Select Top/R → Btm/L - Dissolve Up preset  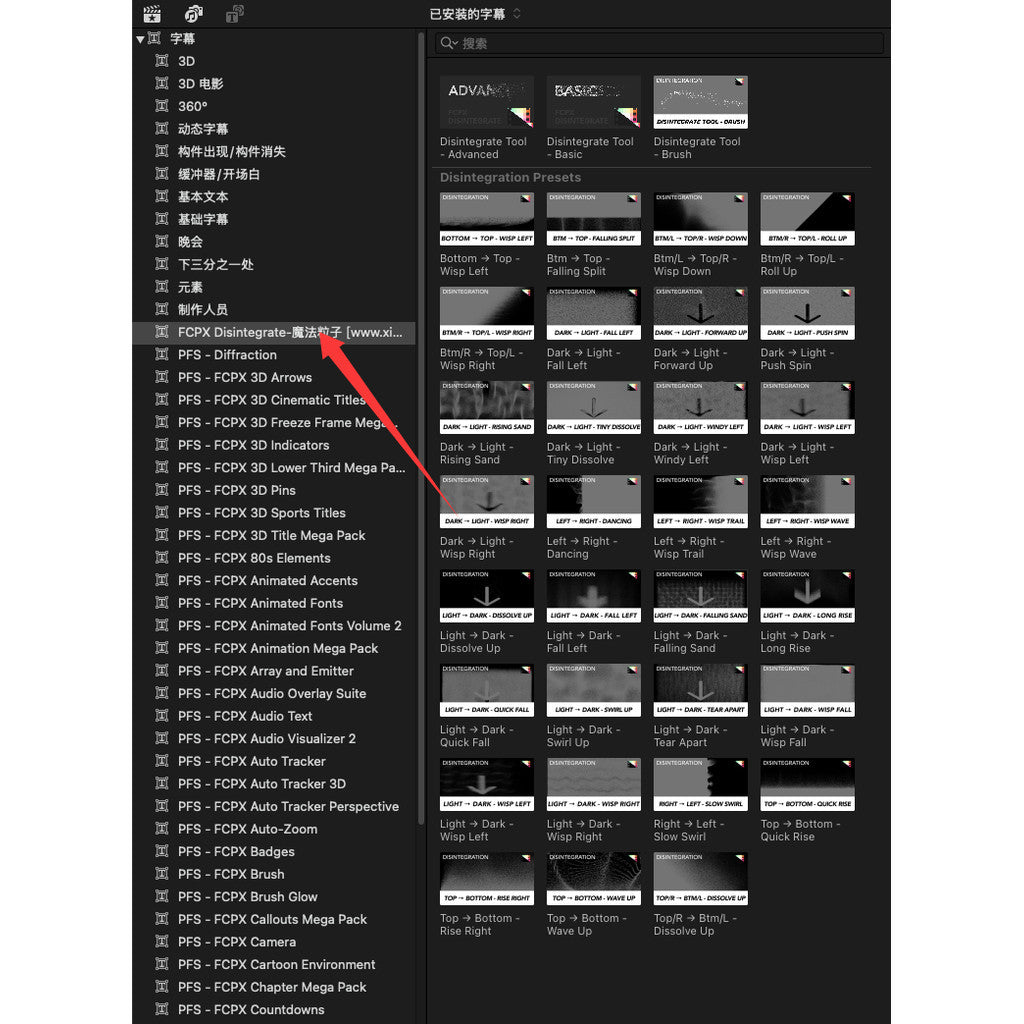[701, 878]
